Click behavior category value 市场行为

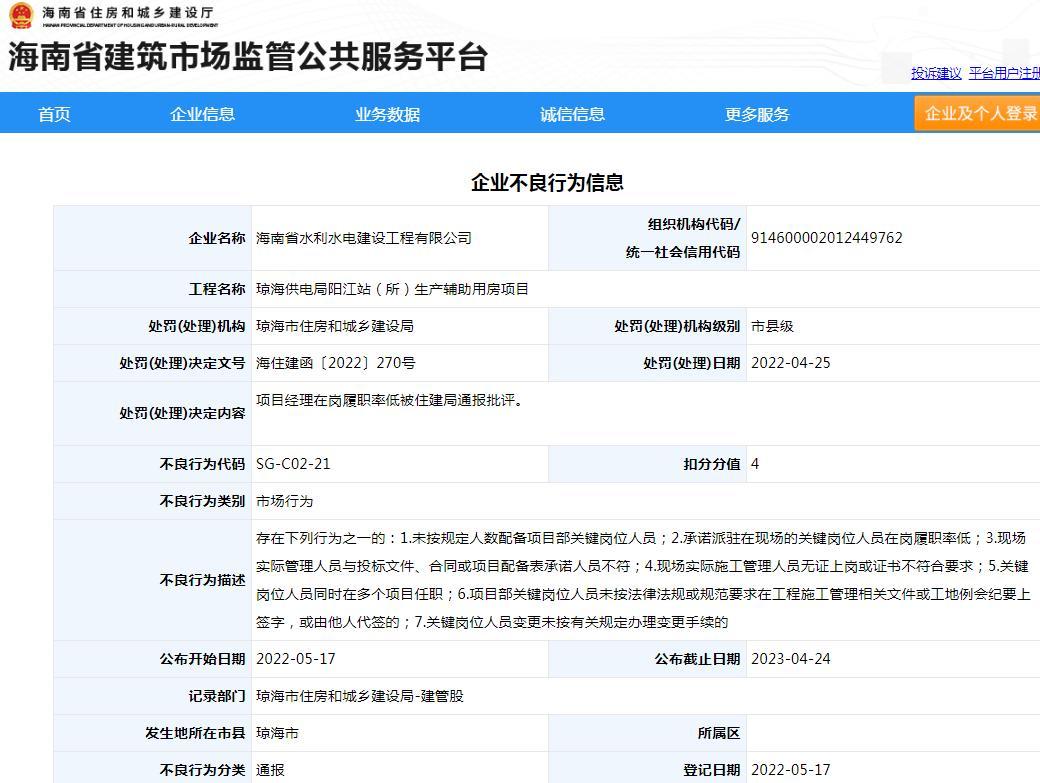tap(285, 501)
